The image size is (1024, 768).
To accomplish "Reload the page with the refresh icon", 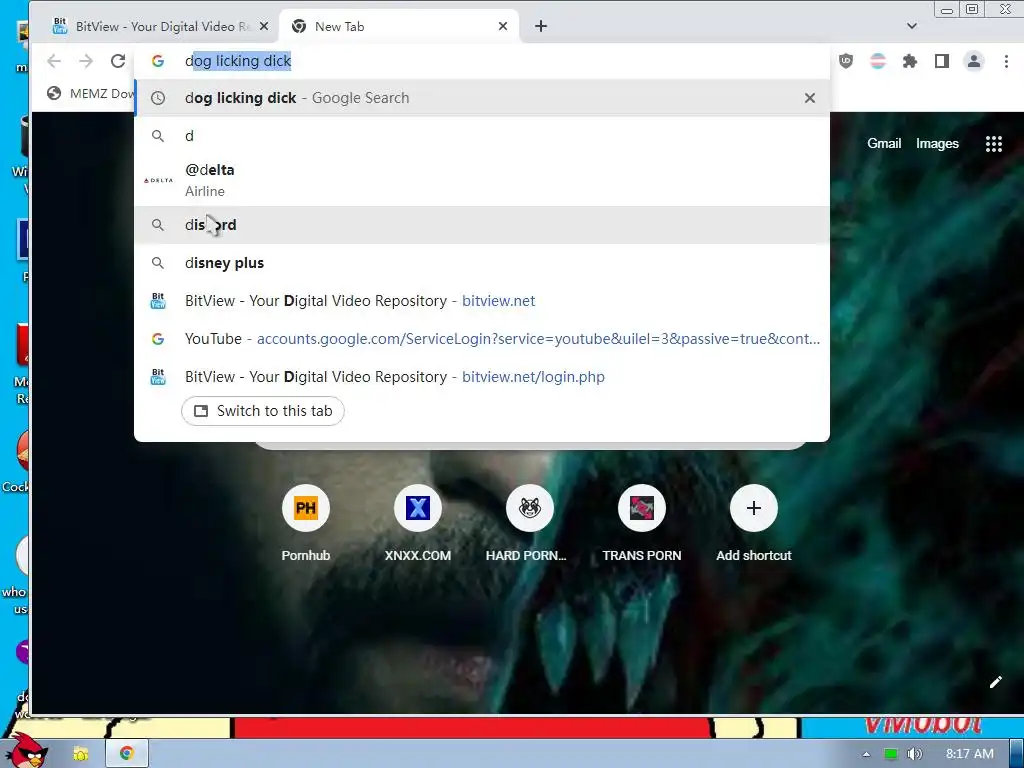I will [118, 61].
